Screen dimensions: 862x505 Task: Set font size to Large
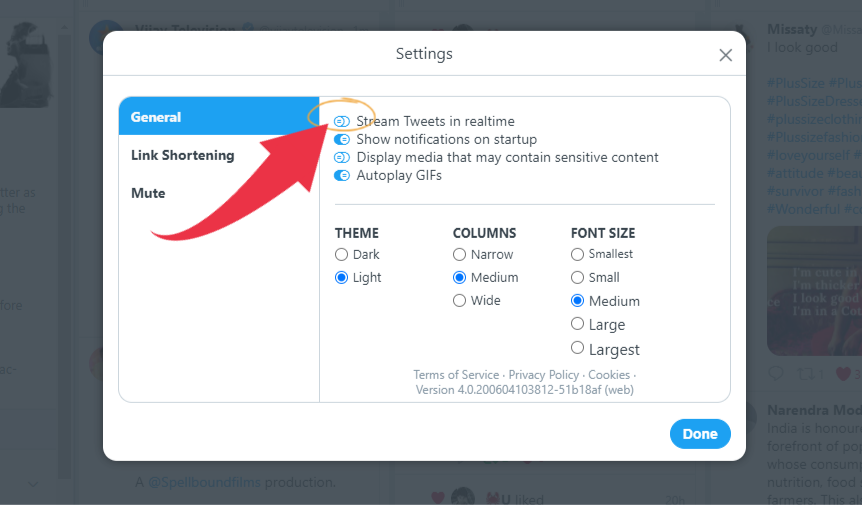[x=577, y=324]
